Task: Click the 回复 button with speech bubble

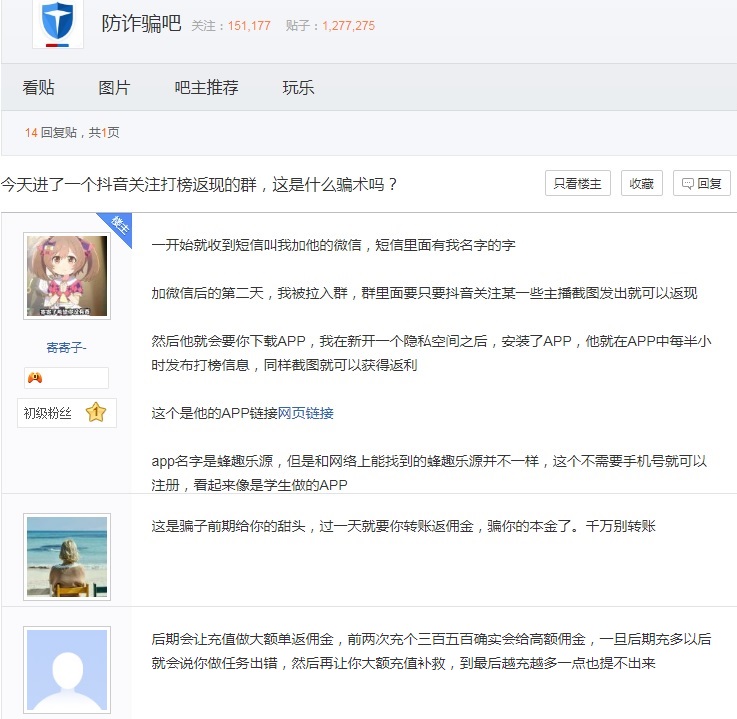Action: 702,184
